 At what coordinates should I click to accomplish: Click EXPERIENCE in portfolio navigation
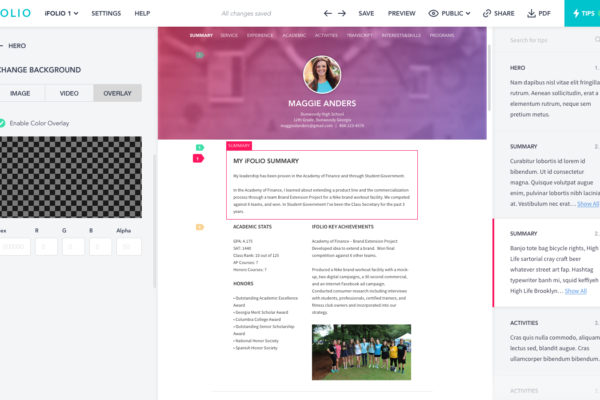260,35
